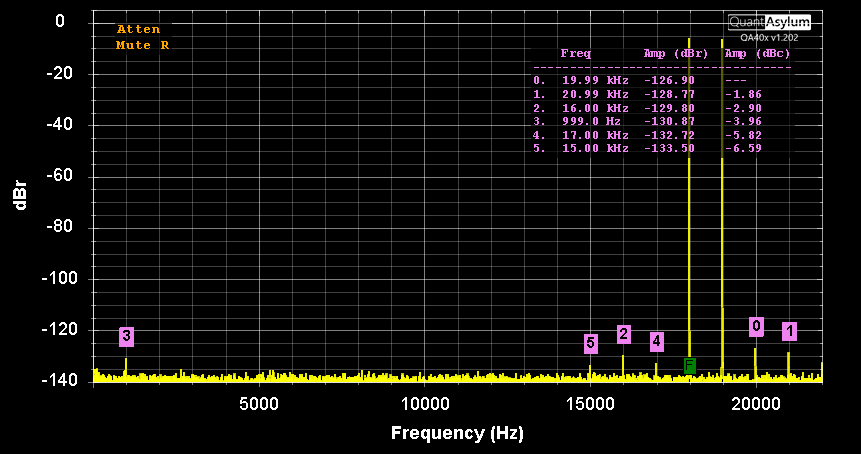
Task: Click peak marker 4 at 17 kHz
Action: [657, 341]
